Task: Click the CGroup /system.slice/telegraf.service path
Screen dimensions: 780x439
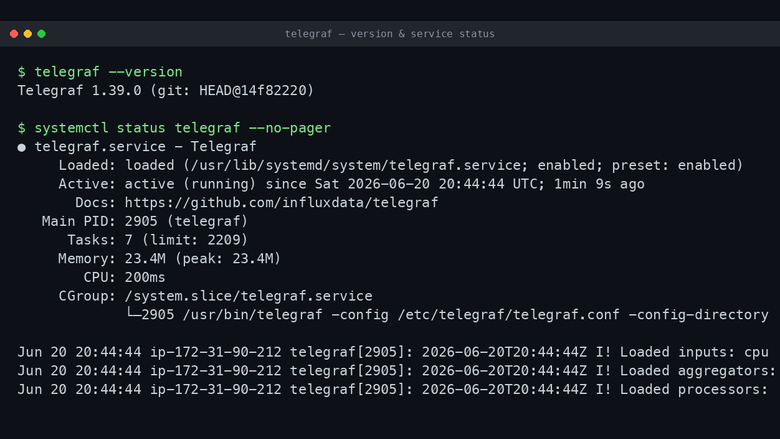Action: tap(248, 296)
